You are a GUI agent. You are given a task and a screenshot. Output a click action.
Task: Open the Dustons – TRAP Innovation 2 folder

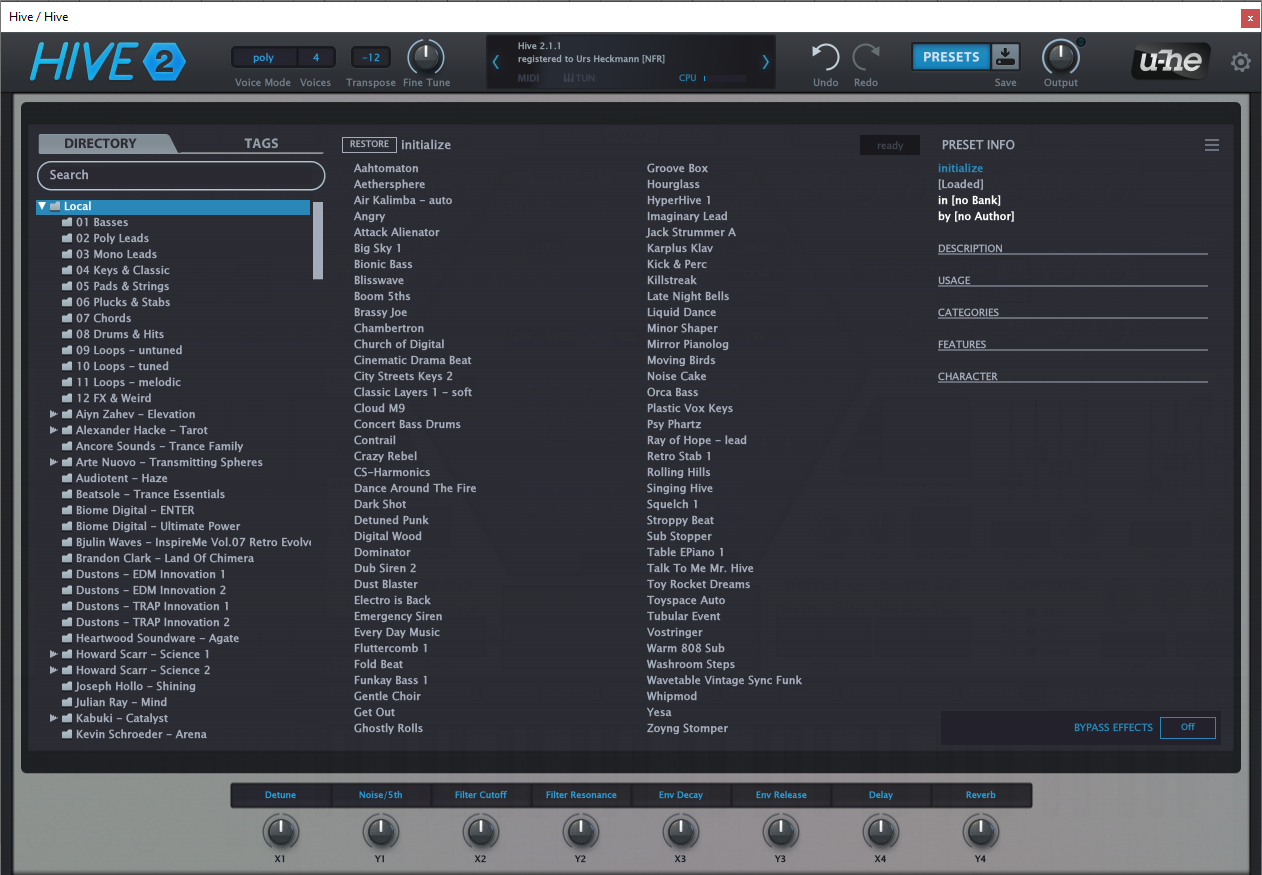[x=153, y=622]
